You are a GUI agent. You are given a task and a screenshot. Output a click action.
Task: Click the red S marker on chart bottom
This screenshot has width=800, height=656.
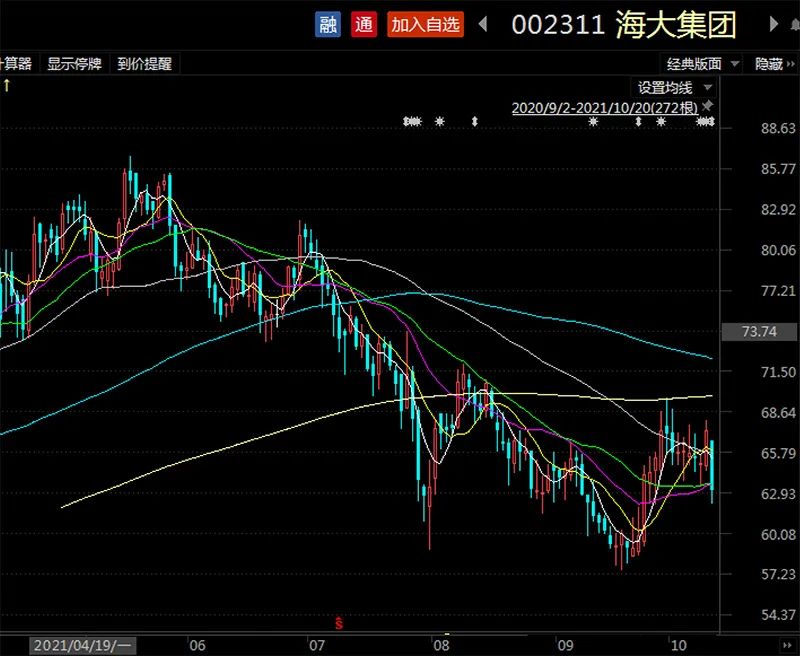point(339,623)
